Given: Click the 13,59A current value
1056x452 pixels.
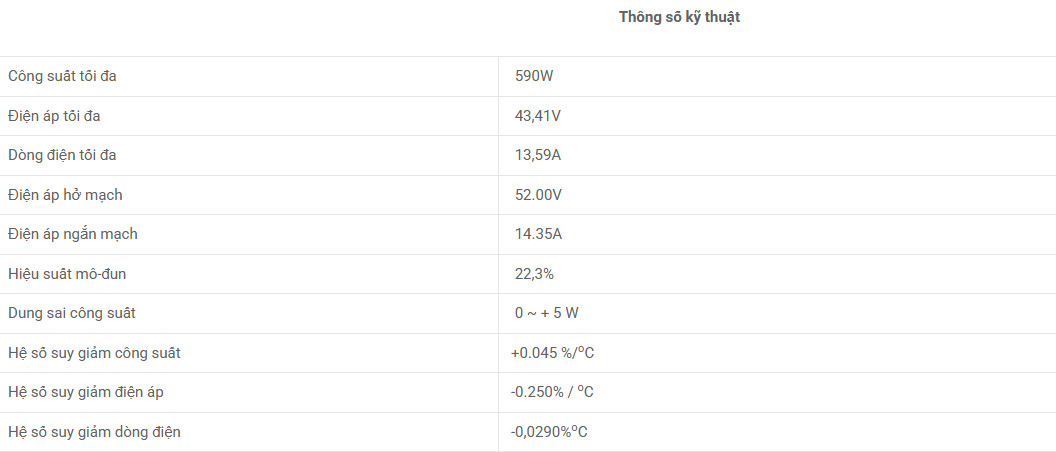Looking at the screenshot, I should pos(537,155).
